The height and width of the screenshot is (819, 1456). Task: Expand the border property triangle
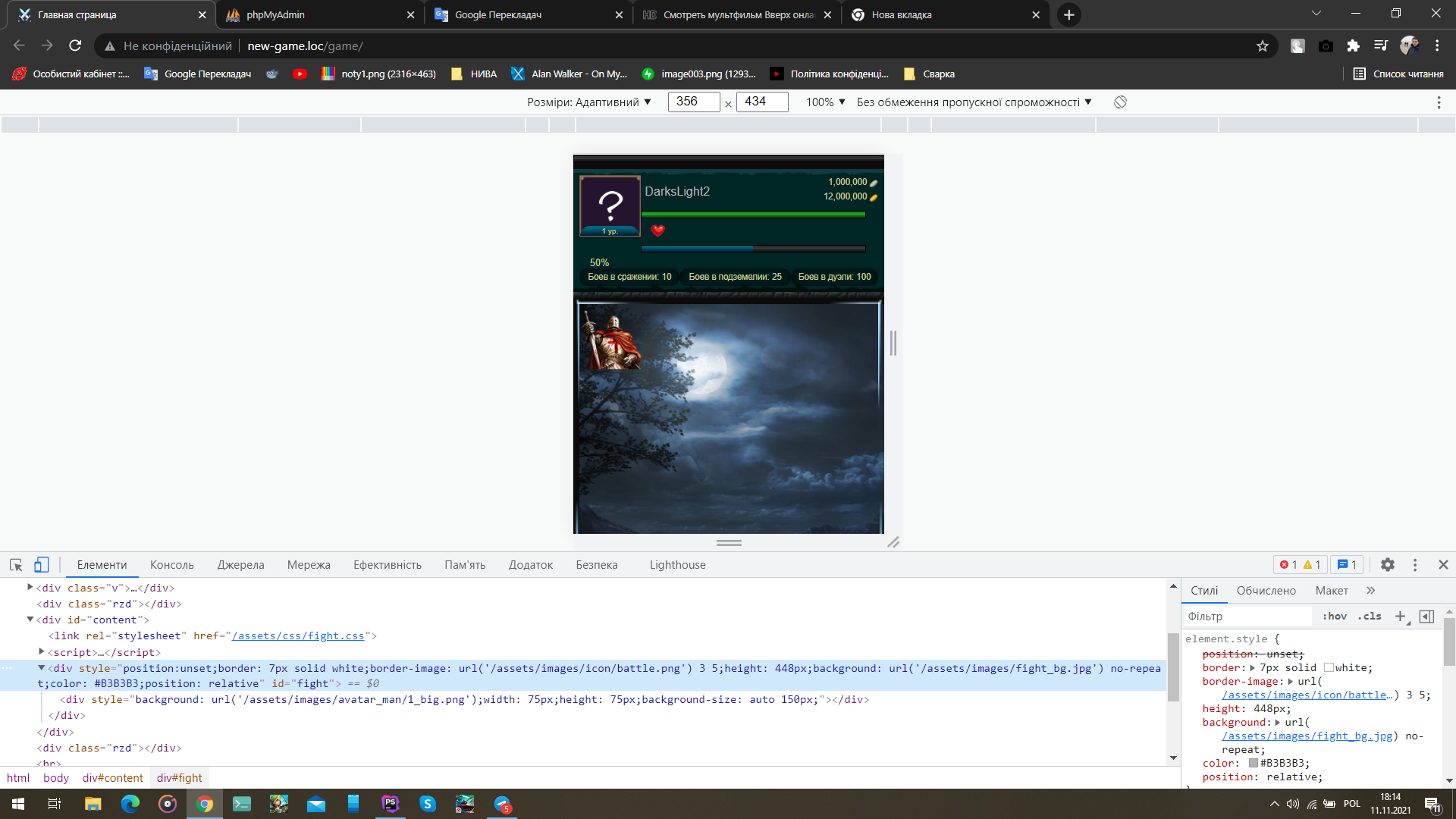[1253, 668]
